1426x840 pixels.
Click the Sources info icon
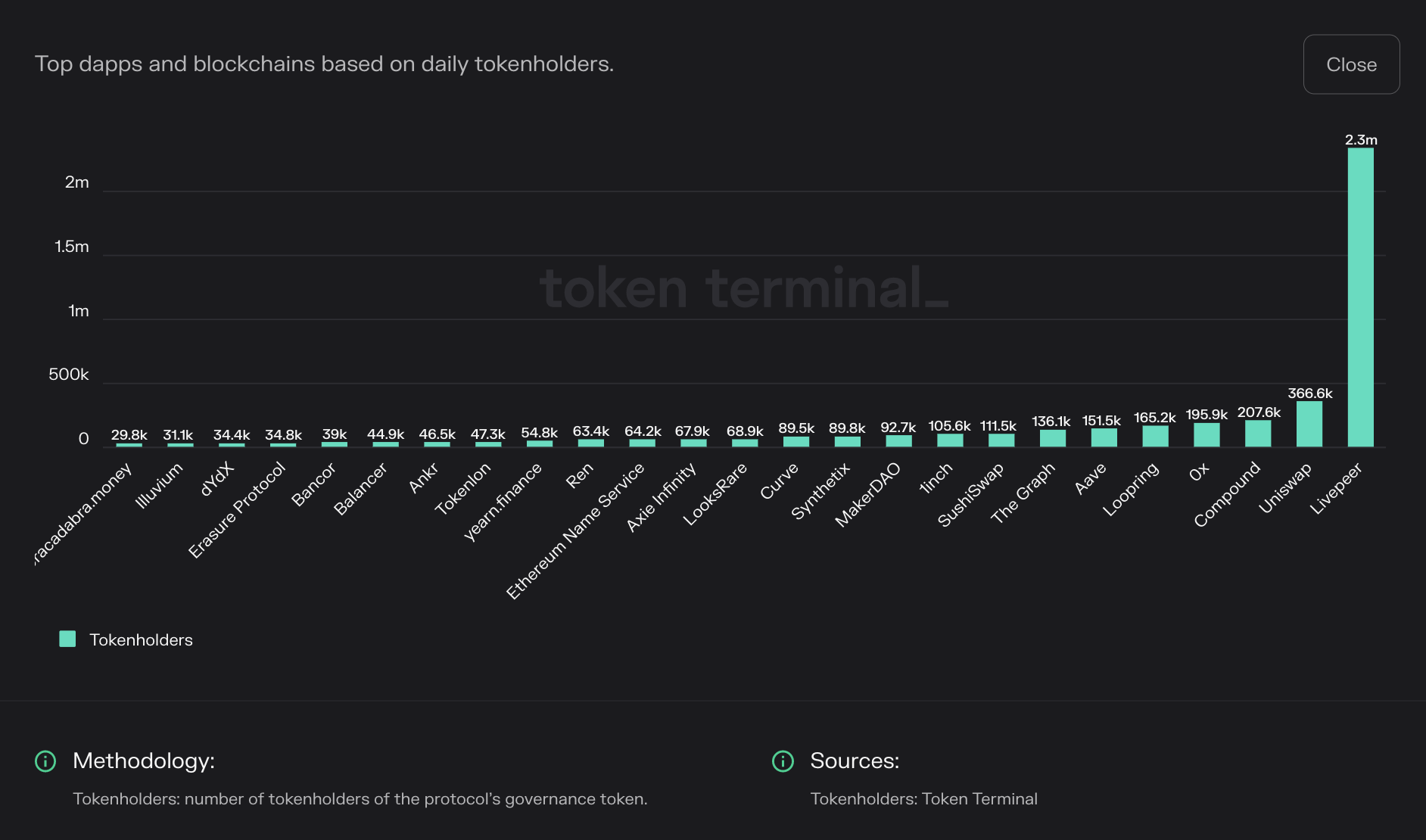tap(783, 761)
